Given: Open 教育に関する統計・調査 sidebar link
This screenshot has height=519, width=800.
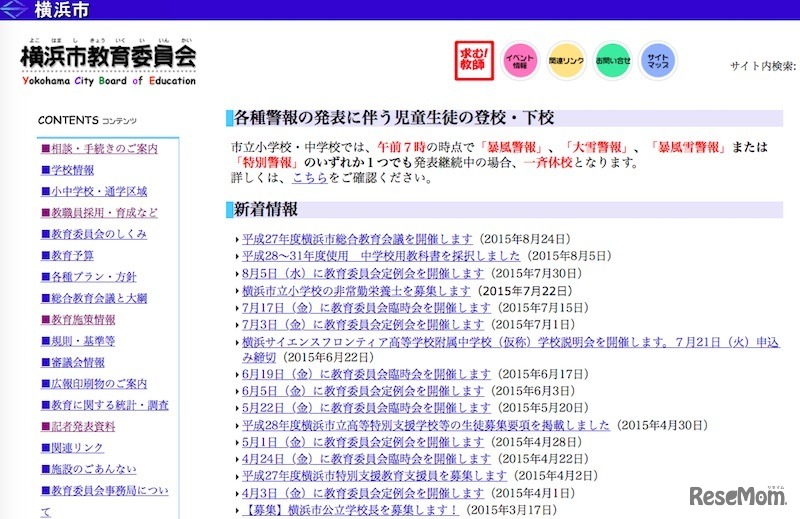Looking at the screenshot, I should coord(105,405).
